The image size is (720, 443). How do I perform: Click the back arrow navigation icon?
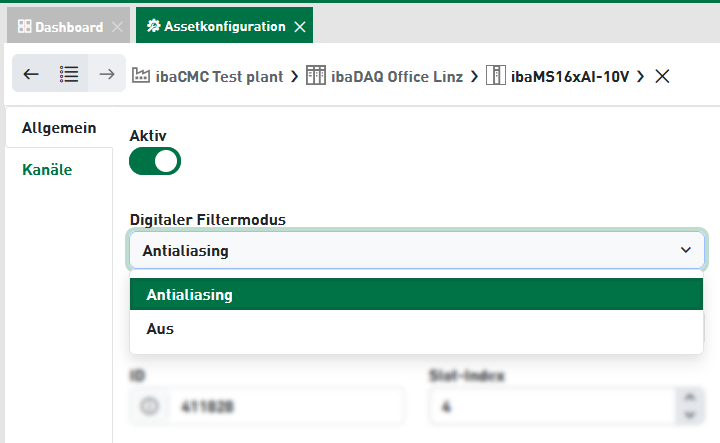point(31,74)
